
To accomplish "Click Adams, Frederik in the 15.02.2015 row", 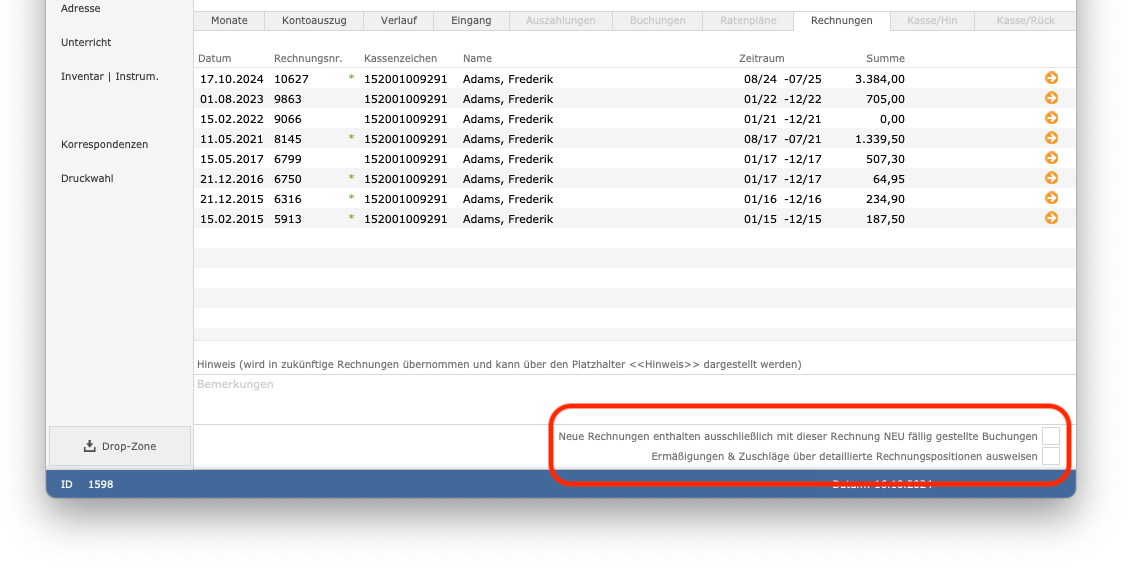I will point(508,219).
